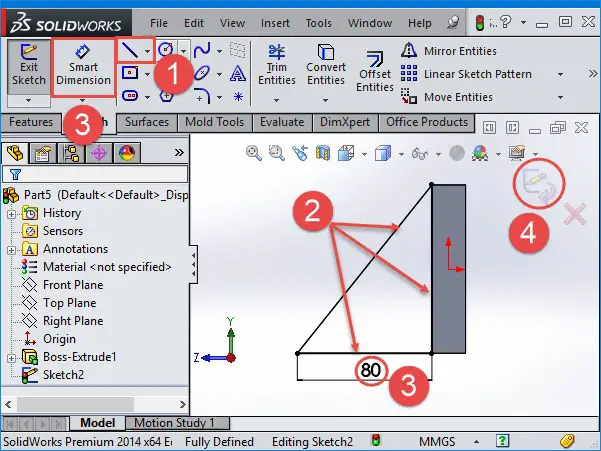The image size is (601, 451).
Task: Click the Offset Entities tool
Action: tap(375, 71)
